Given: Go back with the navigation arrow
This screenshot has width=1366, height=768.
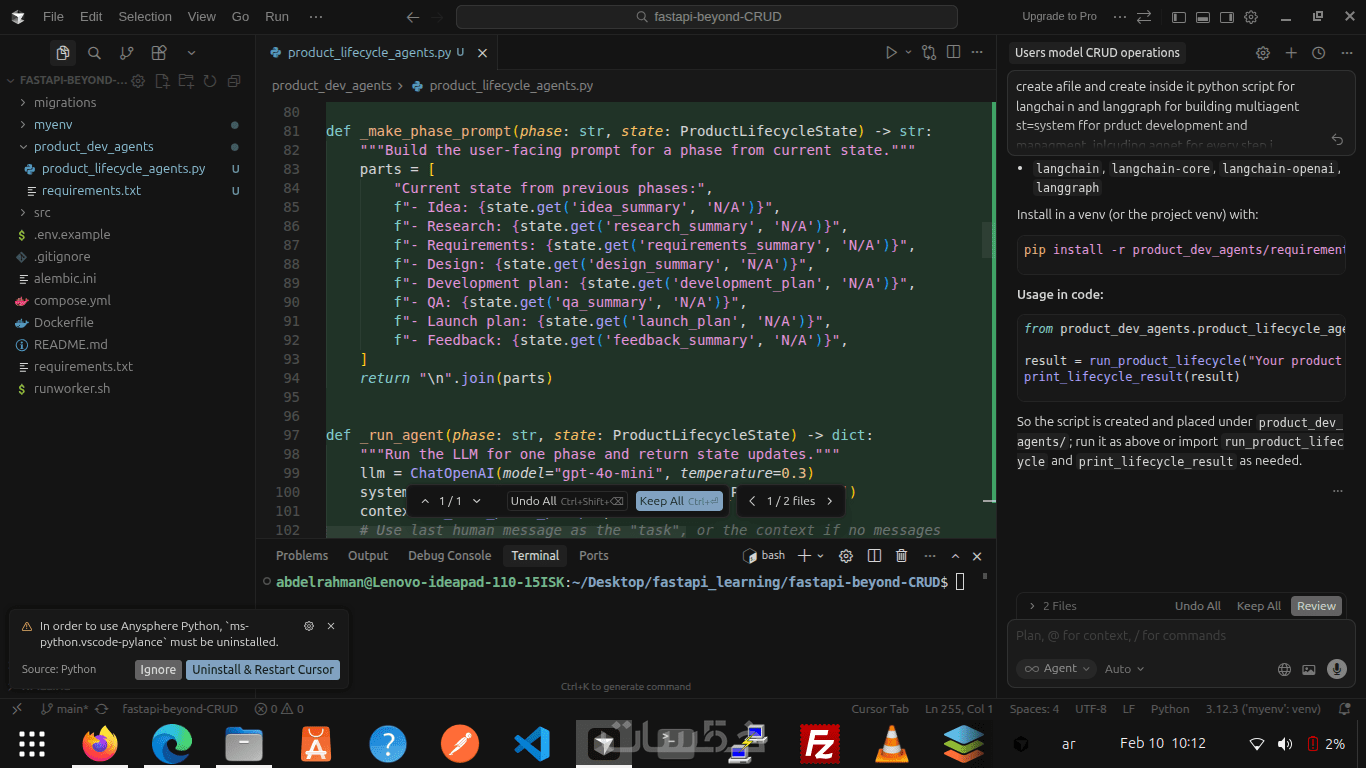Looking at the screenshot, I should [x=413, y=17].
